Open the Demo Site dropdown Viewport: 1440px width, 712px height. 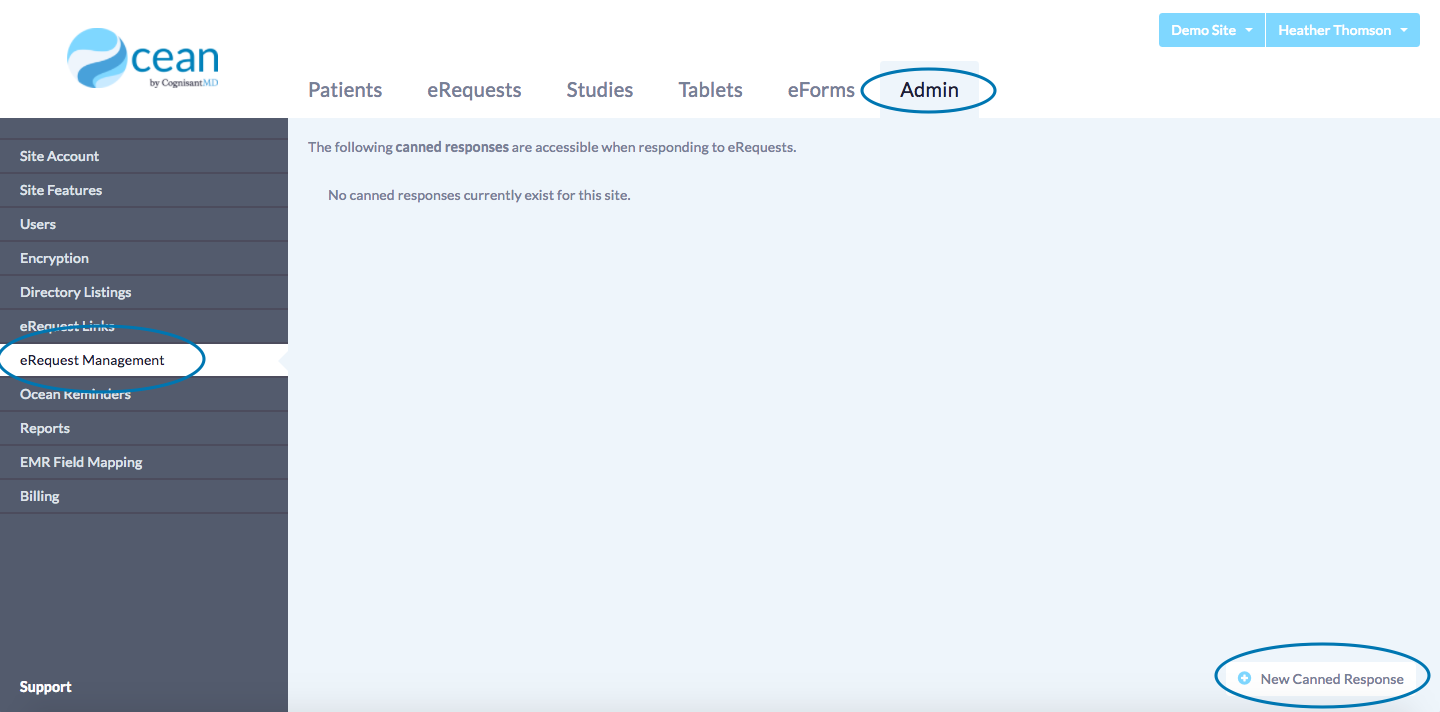coord(1211,30)
